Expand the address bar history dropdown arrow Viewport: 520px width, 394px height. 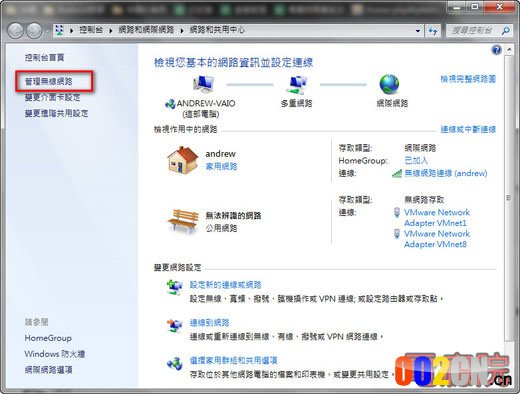pyautogui.click(x=418, y=31)
